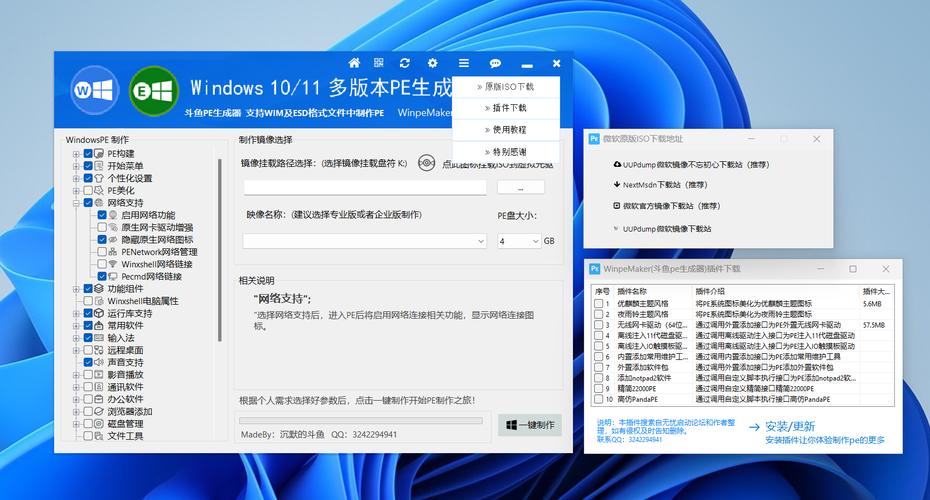
Task: Choose 特别感谢 from the menu
Action: 506,151
